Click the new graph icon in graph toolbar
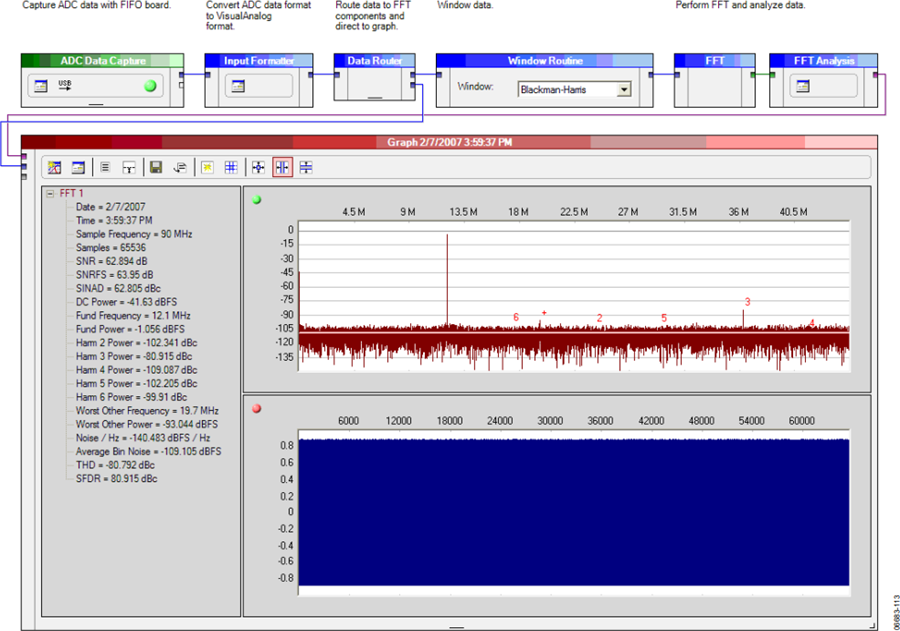Viewport: 900px width, 631px height. coord(55,168)
